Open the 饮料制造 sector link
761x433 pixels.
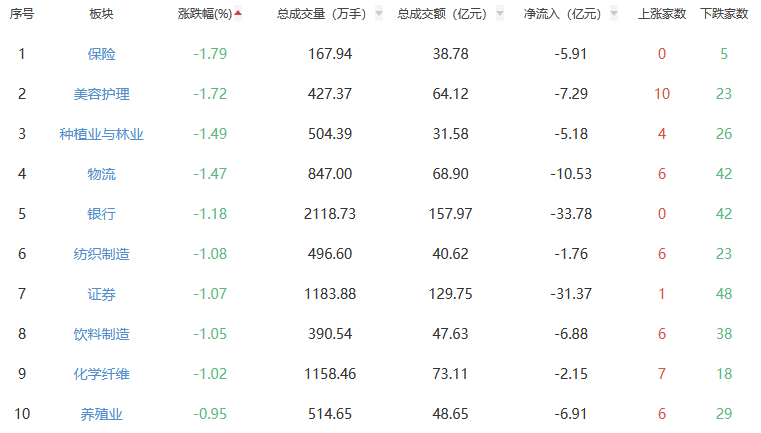[101, 334]
